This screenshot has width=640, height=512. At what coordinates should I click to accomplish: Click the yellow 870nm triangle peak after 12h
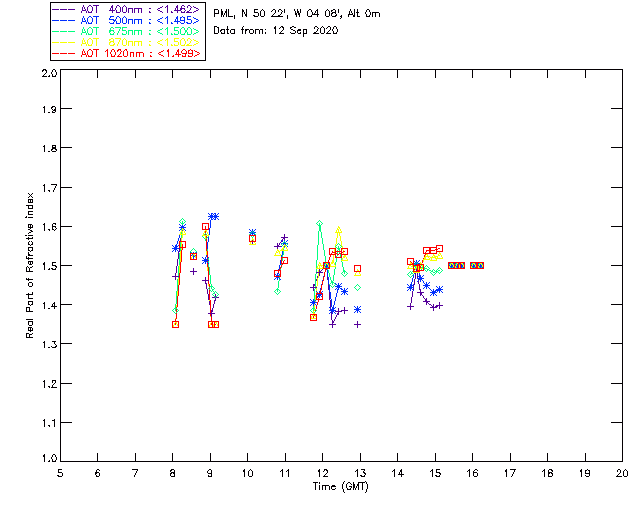click(x=338, y=230)
